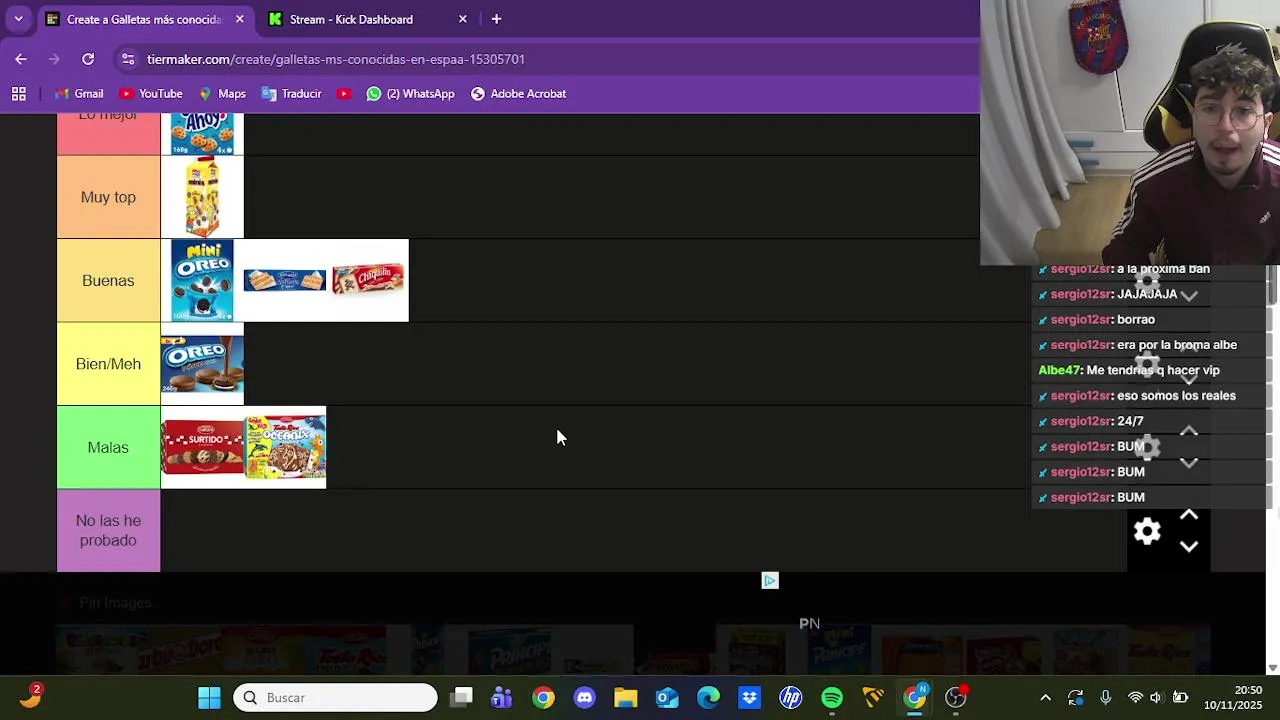1280x720 pixels.
Task: Move the Malas row down
Action: point(1189,463)
